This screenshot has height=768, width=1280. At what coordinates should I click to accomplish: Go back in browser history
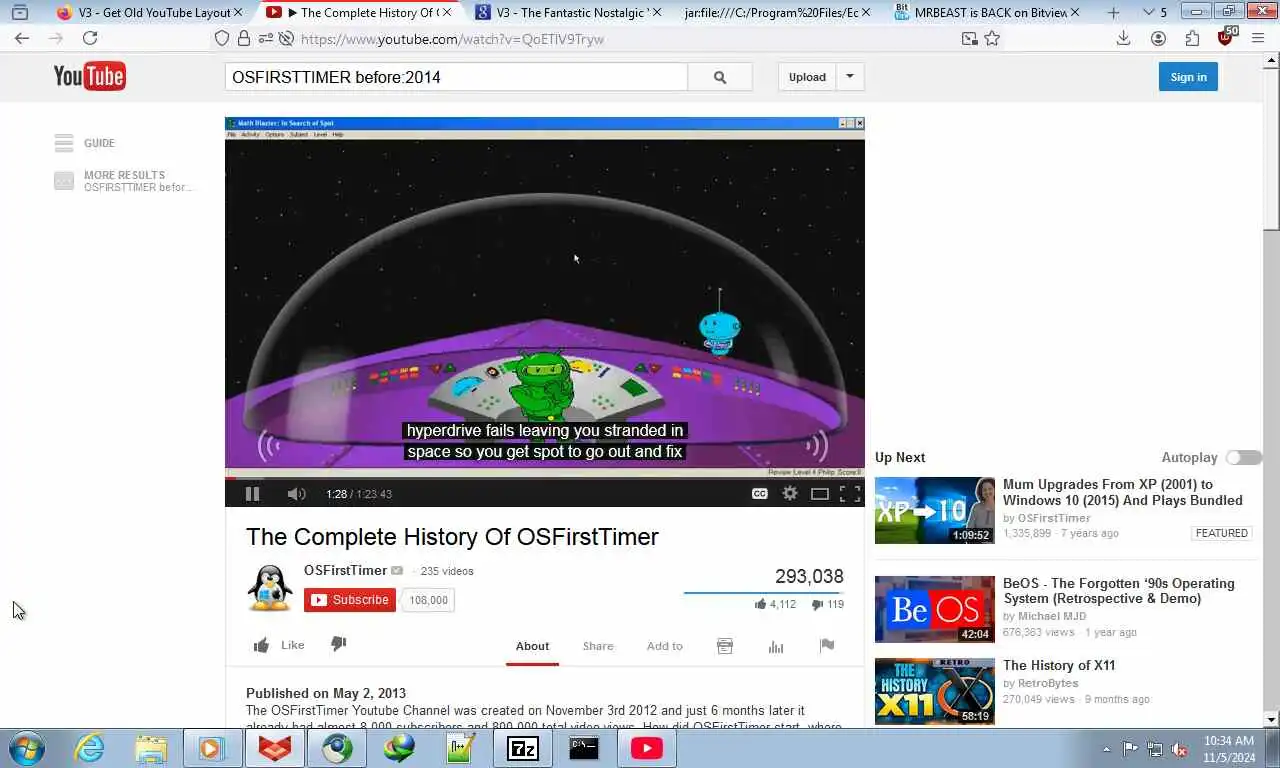pyautogui.click(x=22, y=38)
